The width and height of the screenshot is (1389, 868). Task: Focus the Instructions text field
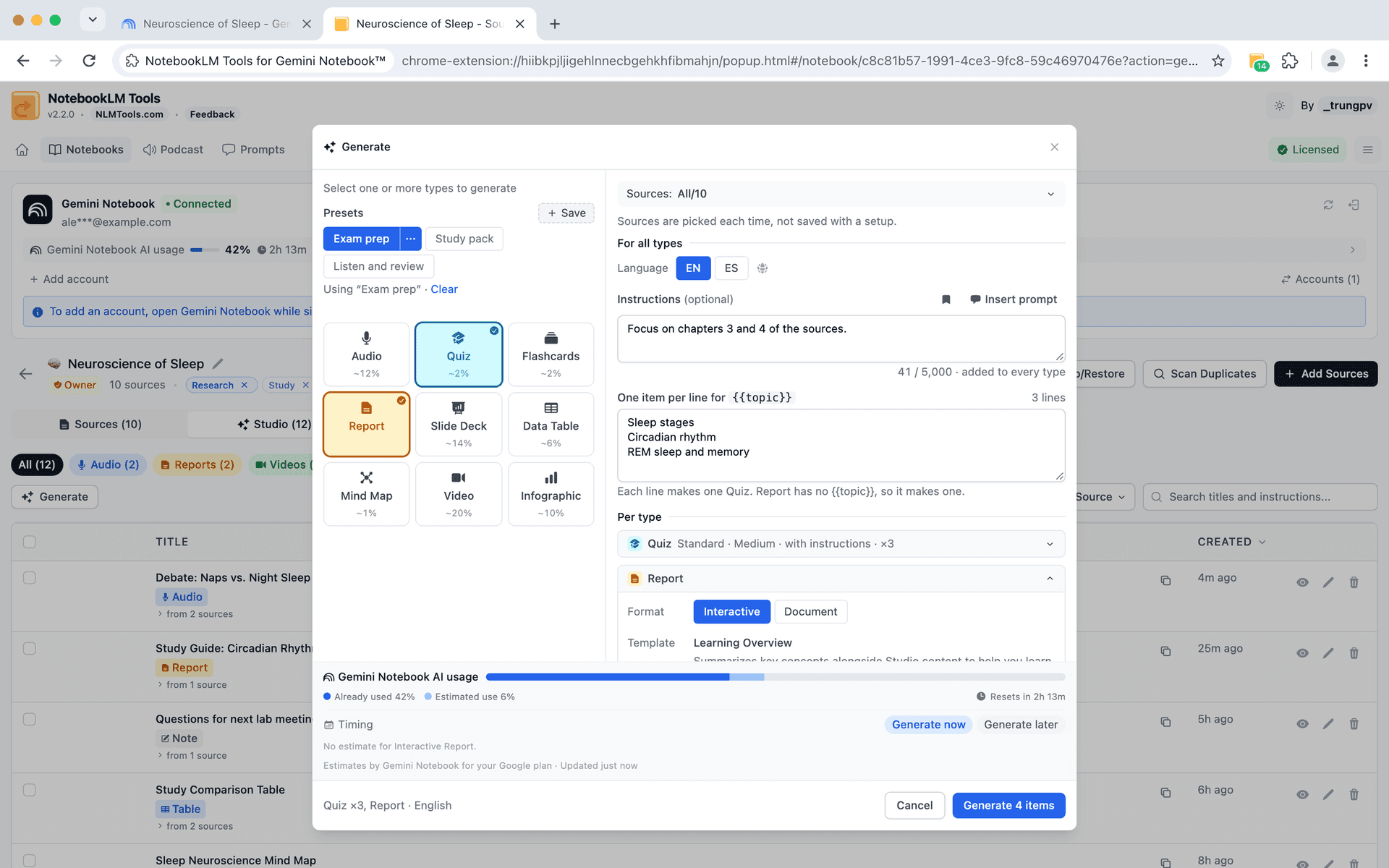(841, 339)
